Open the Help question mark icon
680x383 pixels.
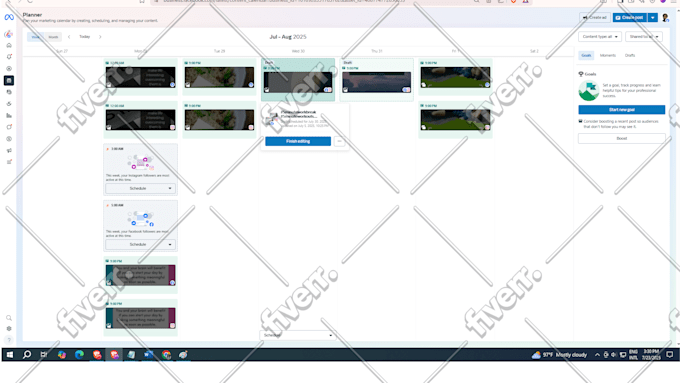point(9,340)
